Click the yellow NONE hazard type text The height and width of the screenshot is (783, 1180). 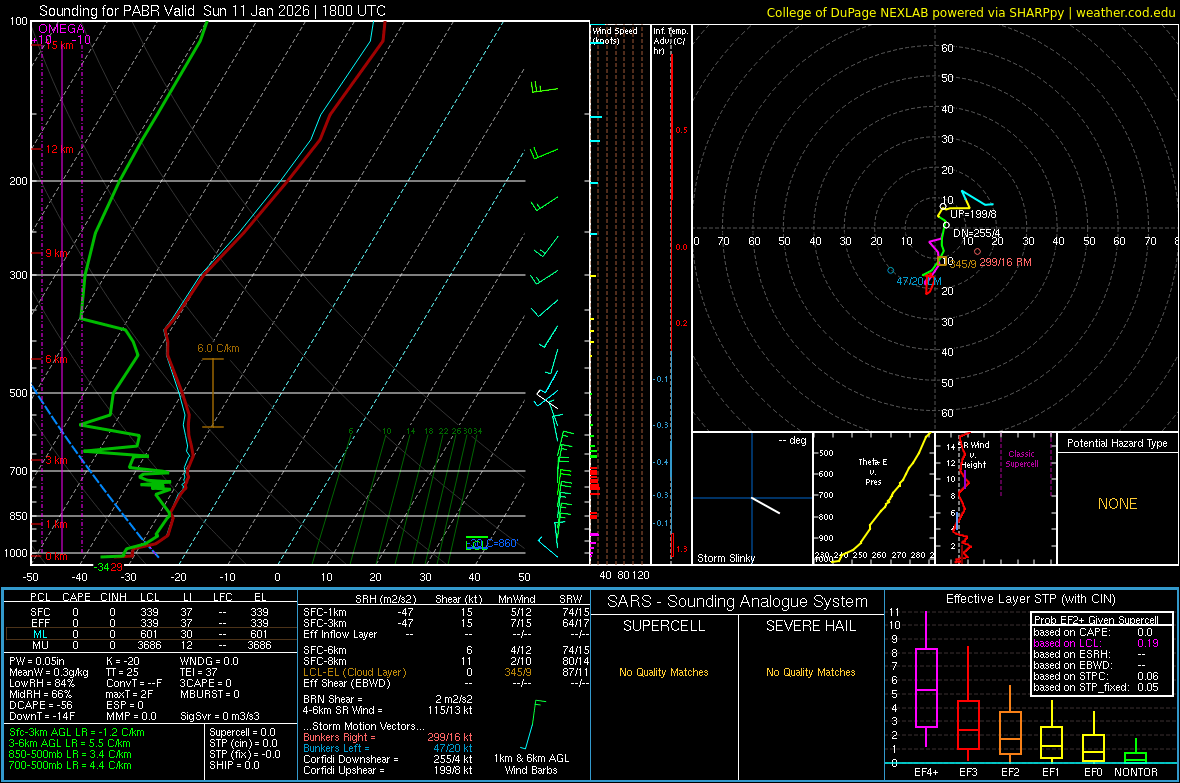pyautogui.click(x=1118, y=504)
